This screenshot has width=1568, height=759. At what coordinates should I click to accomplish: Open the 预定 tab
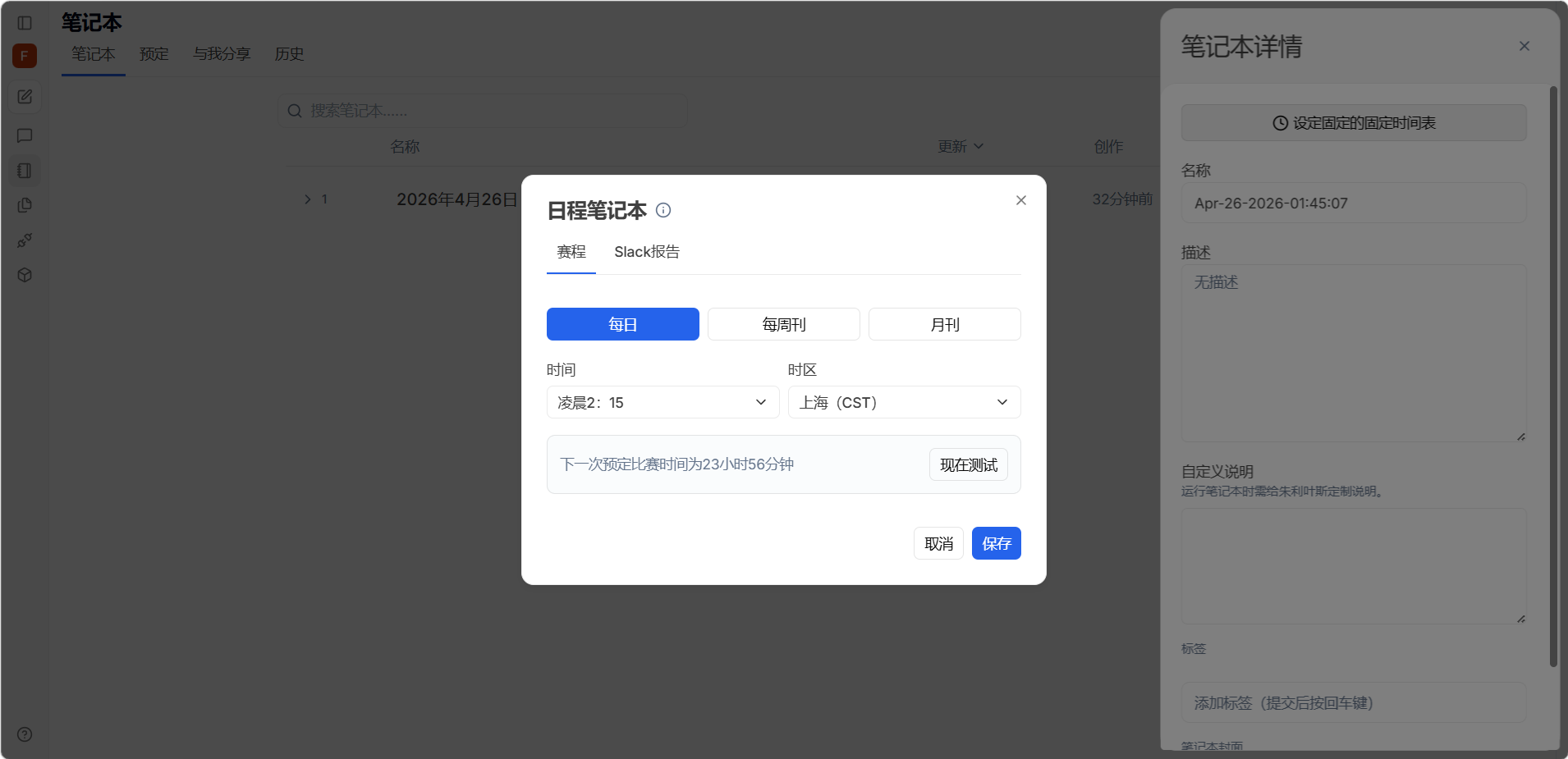click(x=154, y=54)
